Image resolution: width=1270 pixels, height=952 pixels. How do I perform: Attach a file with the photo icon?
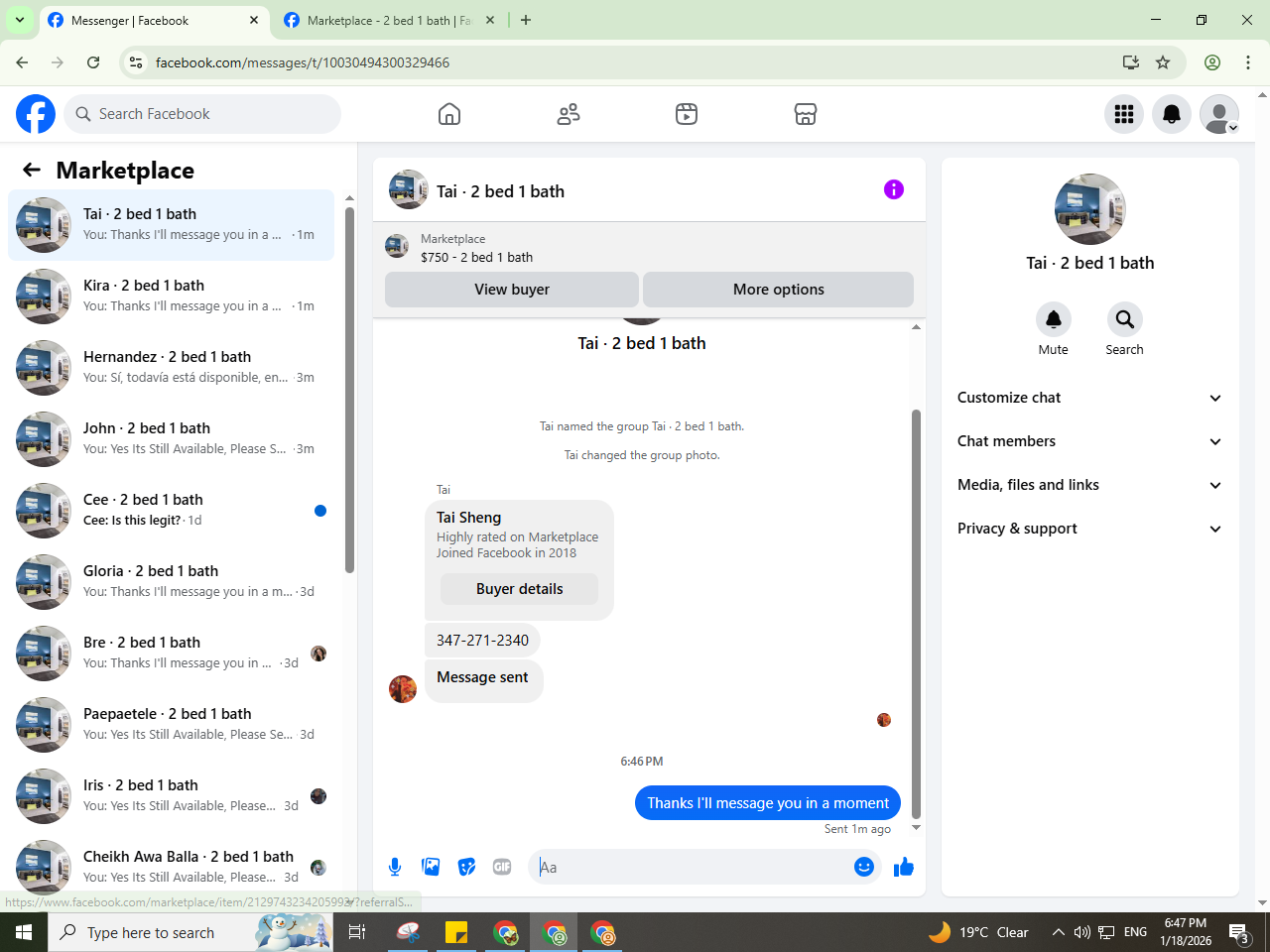[x=431, y=867]
